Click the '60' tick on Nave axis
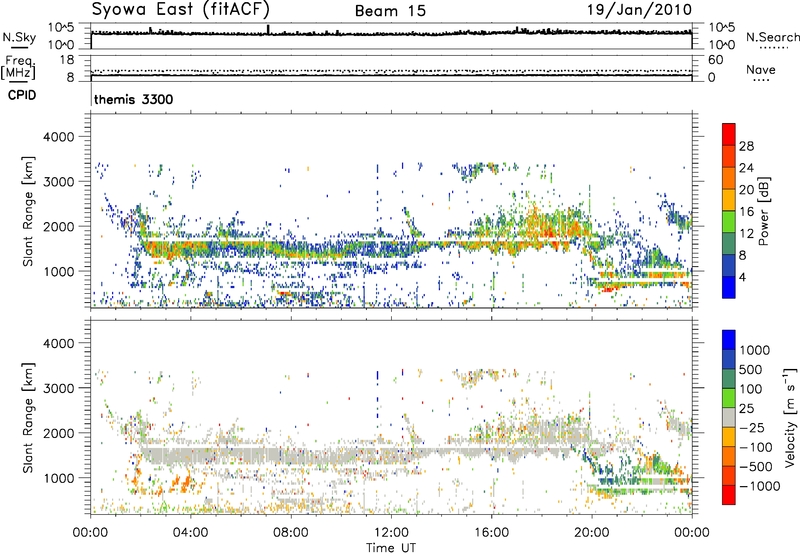 pos(716,60)
